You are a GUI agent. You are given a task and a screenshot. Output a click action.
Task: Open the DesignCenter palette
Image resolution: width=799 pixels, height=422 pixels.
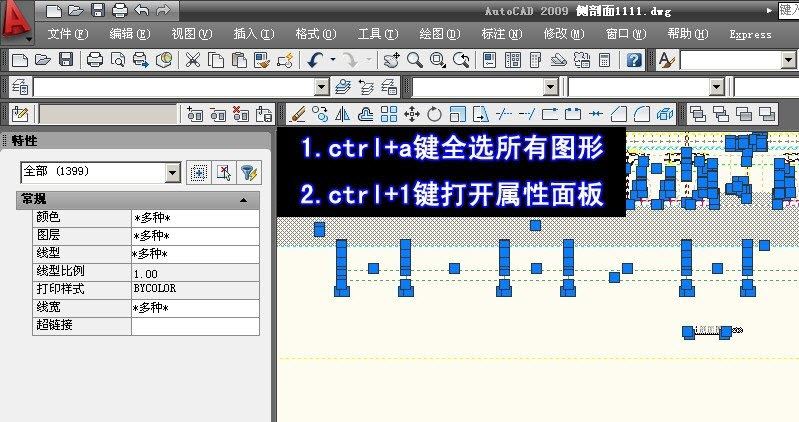click(513, 60)
